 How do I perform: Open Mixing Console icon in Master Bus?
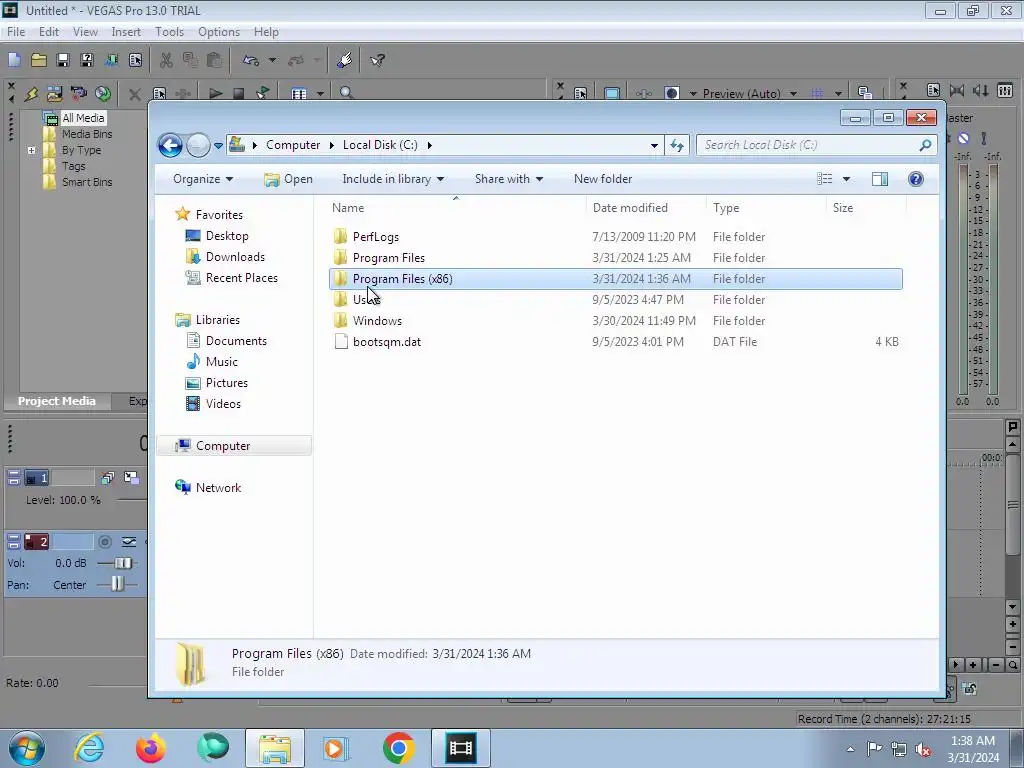coord(1005,91)
